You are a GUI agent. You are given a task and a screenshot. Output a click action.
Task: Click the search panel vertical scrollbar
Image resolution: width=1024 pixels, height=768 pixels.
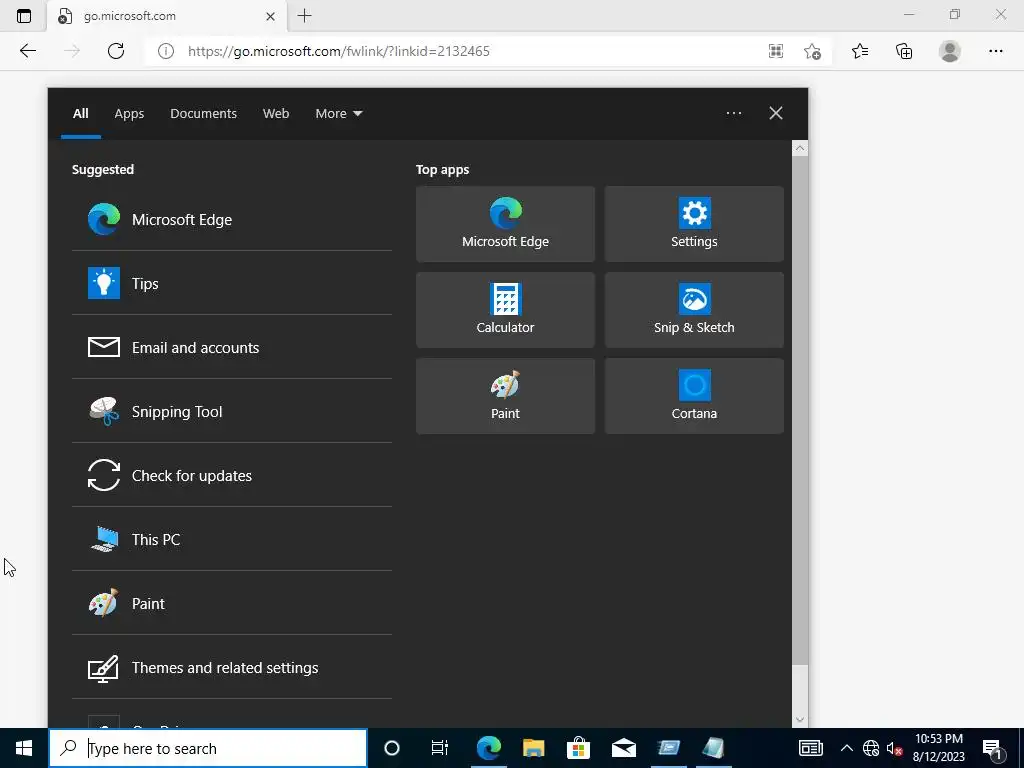point(800,411)
